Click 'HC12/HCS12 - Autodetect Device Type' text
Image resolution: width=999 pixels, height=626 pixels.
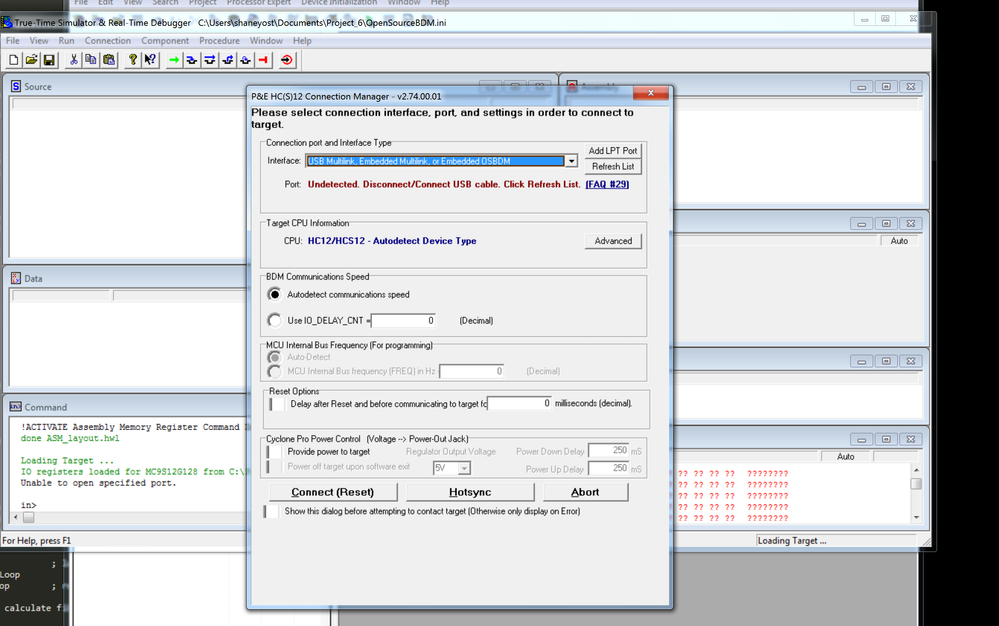tap(392, 241)
